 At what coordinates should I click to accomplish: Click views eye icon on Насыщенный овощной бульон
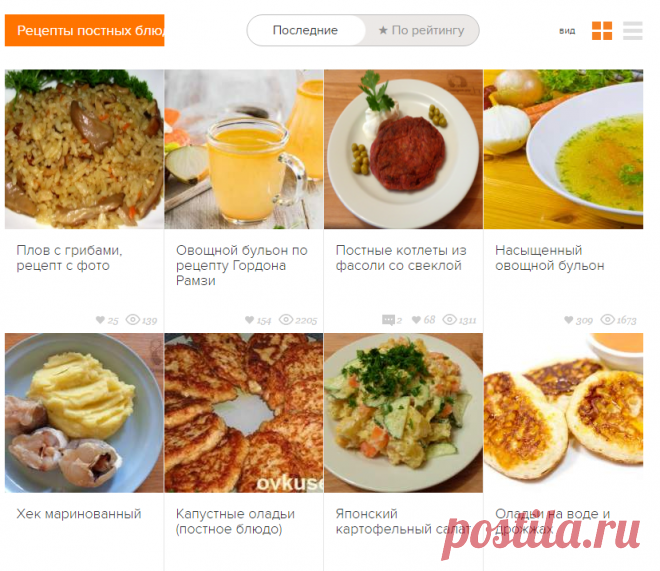point(607,320)
